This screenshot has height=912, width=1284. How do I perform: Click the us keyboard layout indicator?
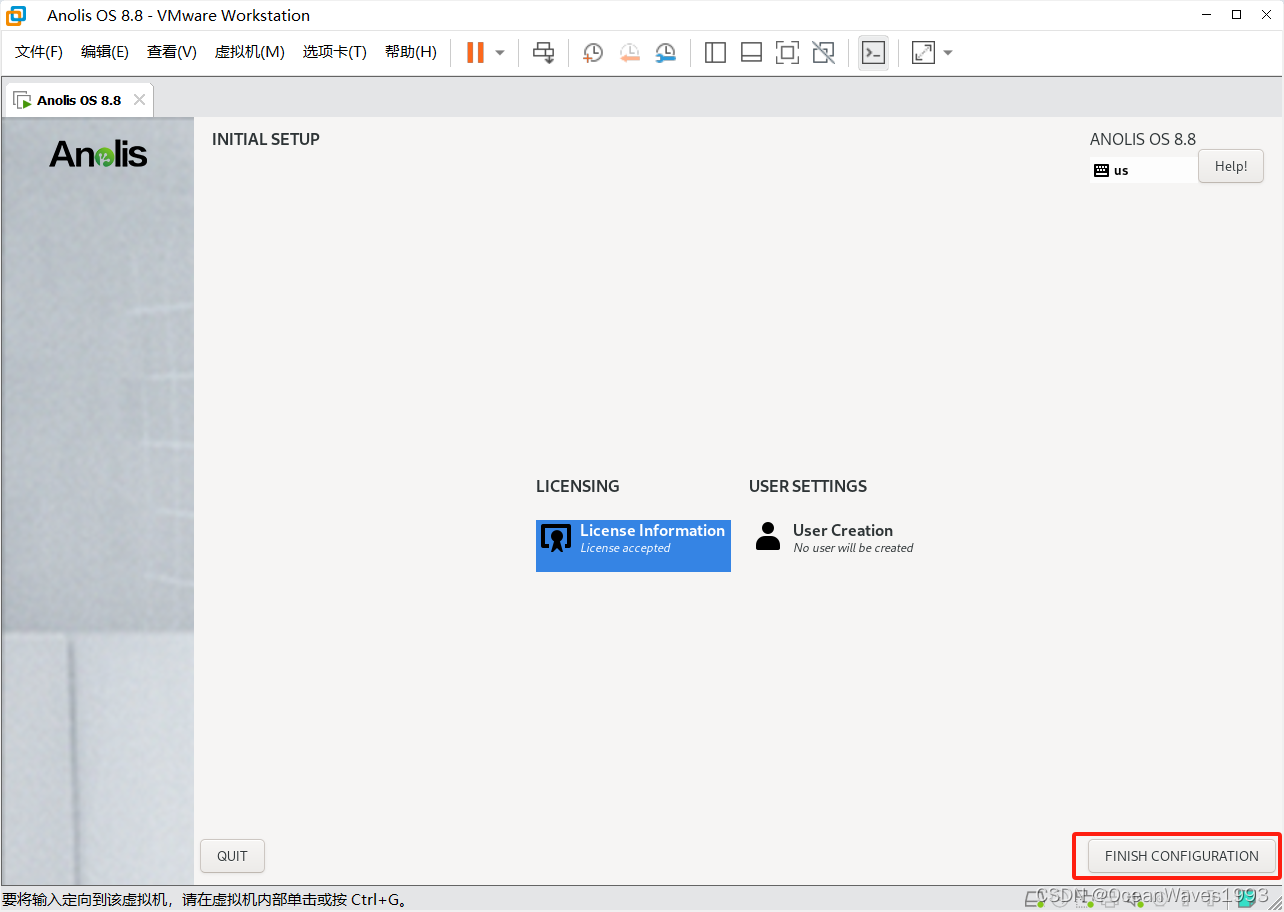(1143, 170)
